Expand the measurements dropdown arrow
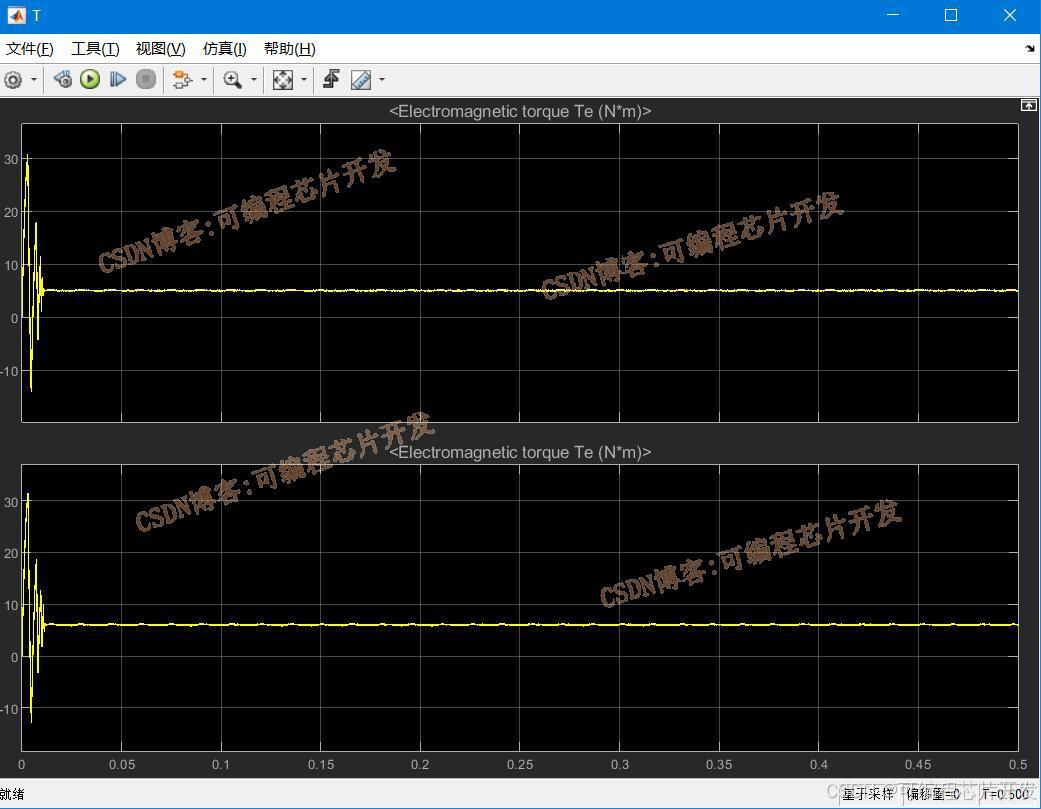Viewport: 1041px width, 809px height. [x=382, y=80]
